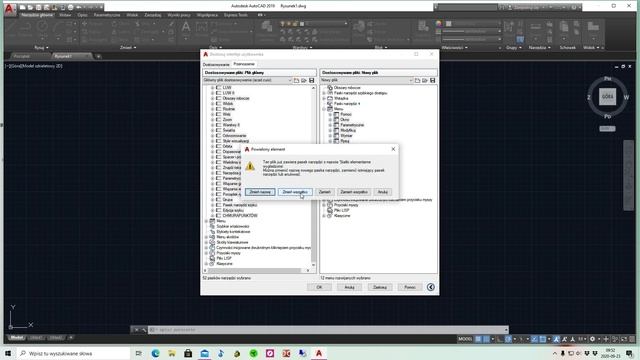Viewport: 640px width, 360px height.
Task: Click the save icon in the right pane
Action: click(433, 80)
